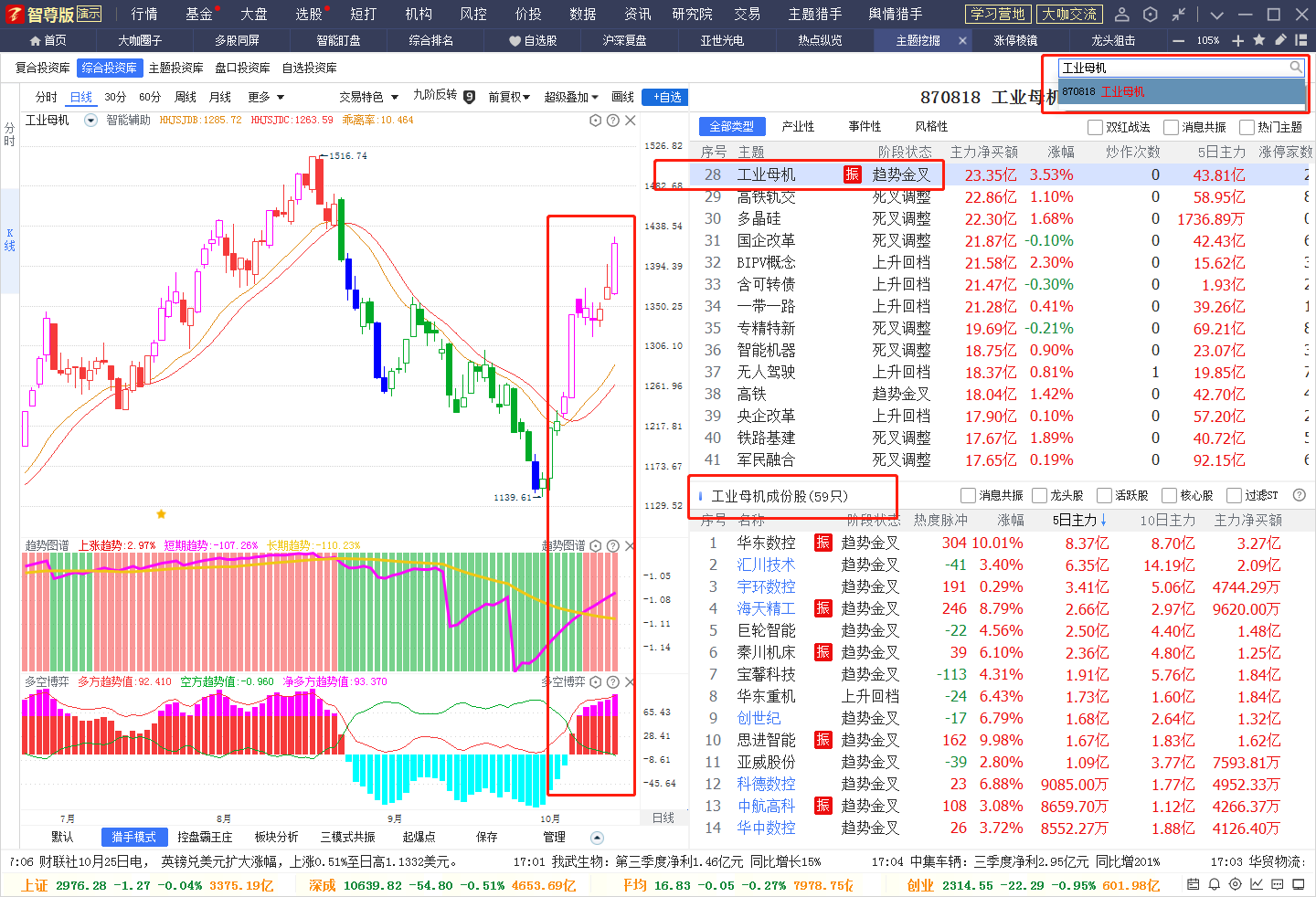The width and height of the screenshot is (1316, 897).
Task: Open help for 多空博弈 indicator panel
Action: point(613,681)
